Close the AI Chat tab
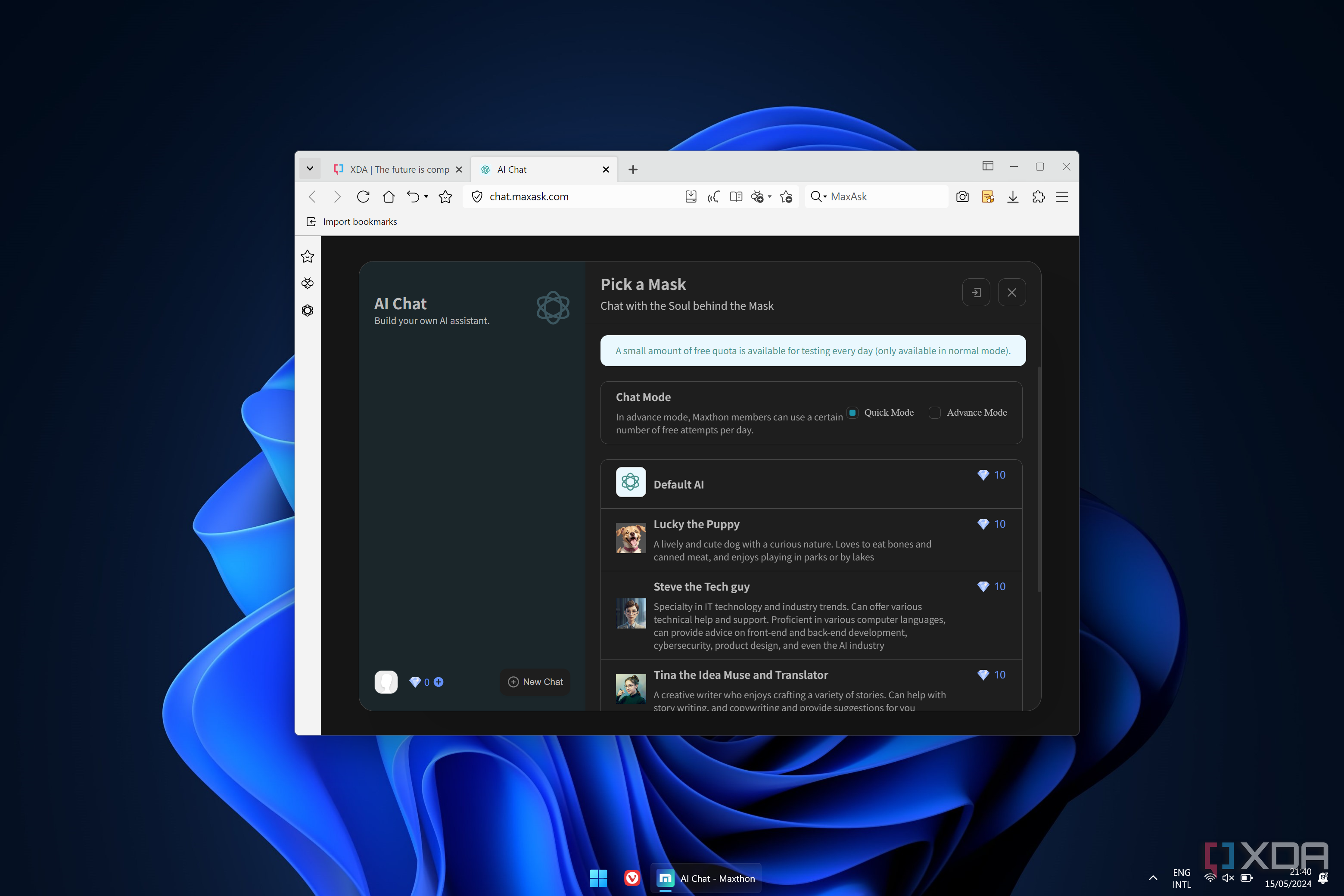Image resolution: width=1344 pixels, height=896 pixels. [606, 170]
